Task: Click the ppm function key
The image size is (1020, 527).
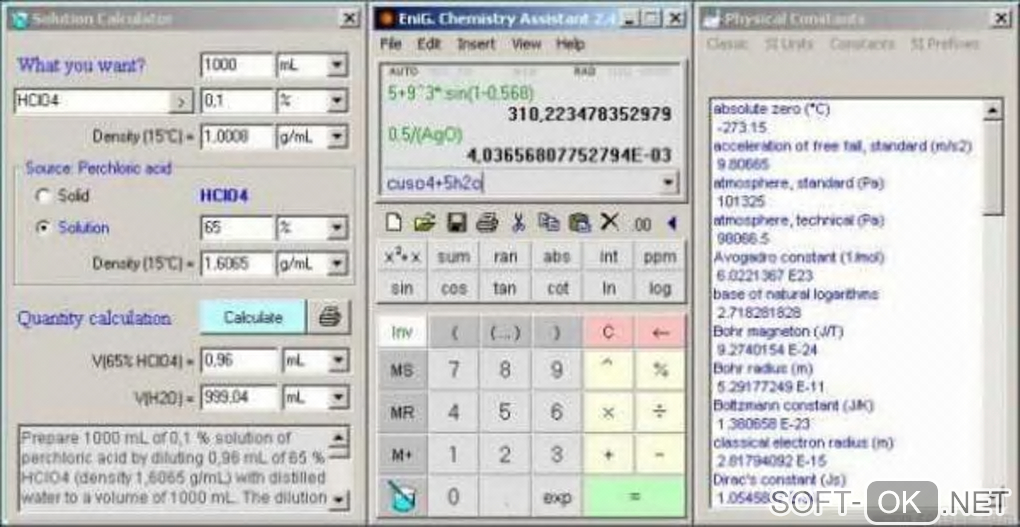Action: pyautogui.click(x=660, y=257)
